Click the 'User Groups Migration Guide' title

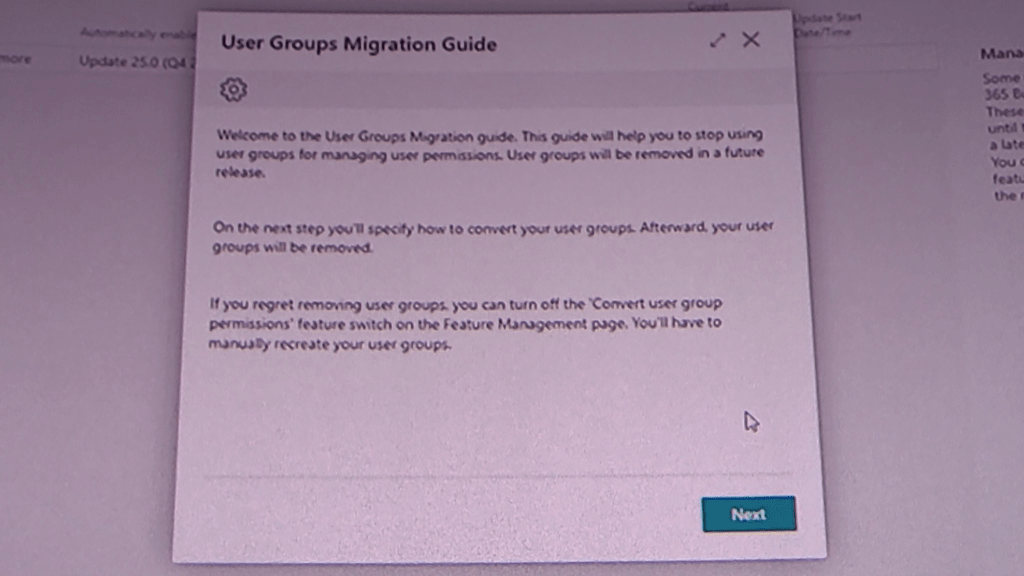358,43
